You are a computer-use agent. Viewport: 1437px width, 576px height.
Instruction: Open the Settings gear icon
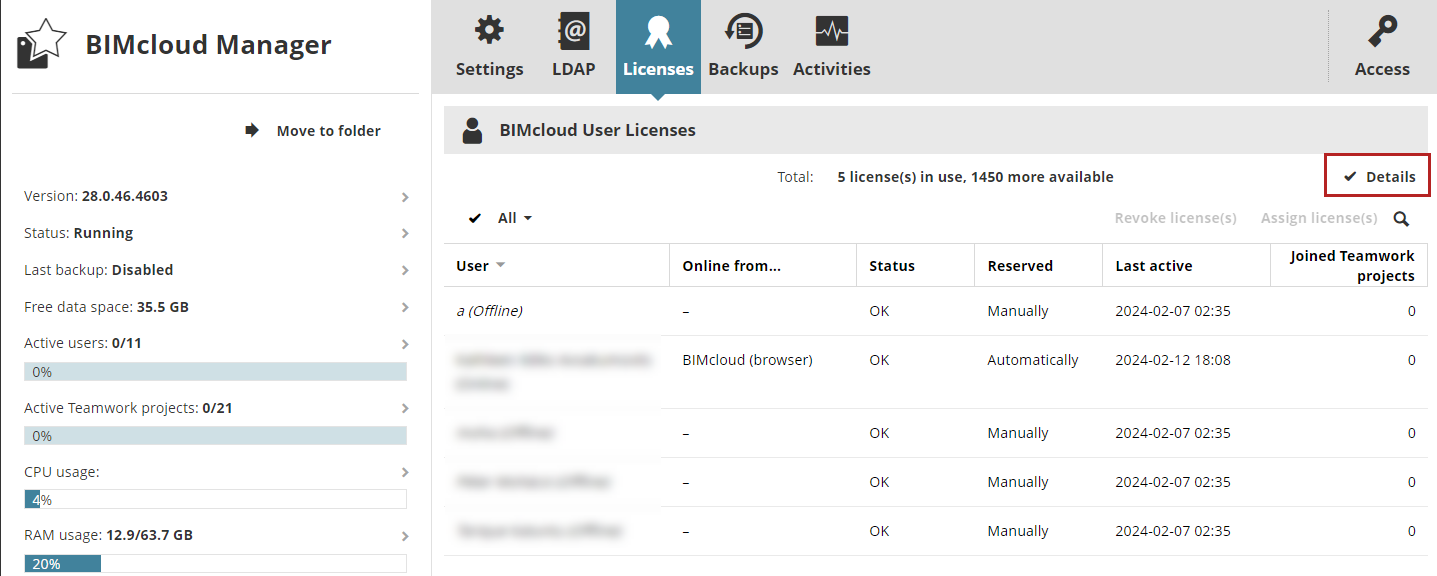tap(489, 31)
